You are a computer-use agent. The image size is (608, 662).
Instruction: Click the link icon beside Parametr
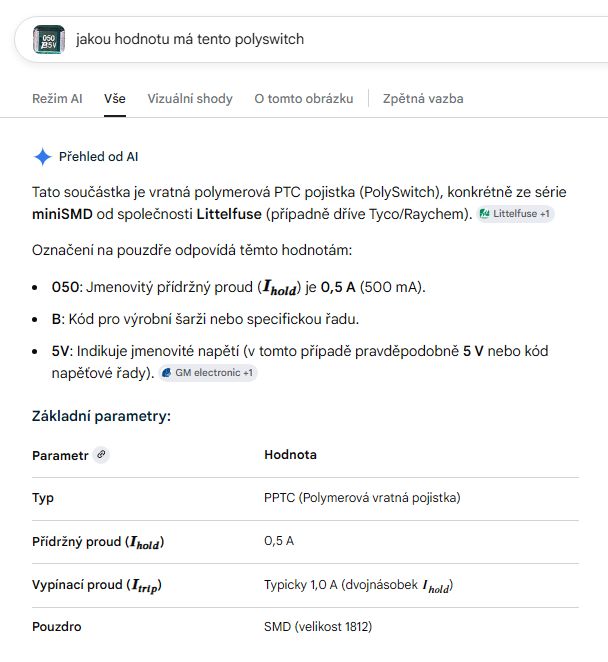(x=100, y=454)
